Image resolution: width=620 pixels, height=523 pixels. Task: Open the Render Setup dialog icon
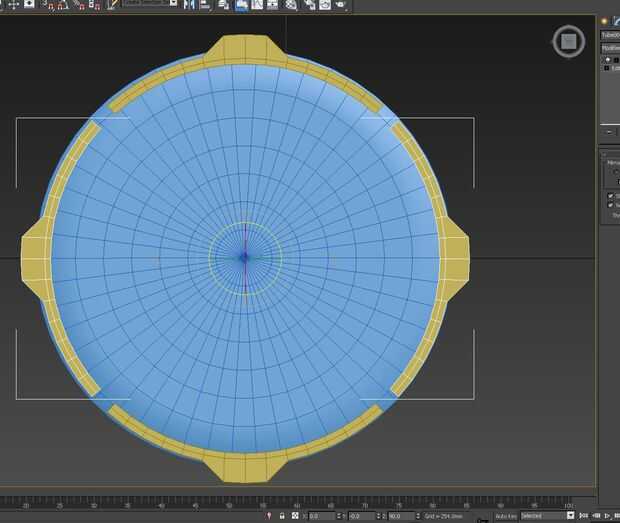pos(309,5)
